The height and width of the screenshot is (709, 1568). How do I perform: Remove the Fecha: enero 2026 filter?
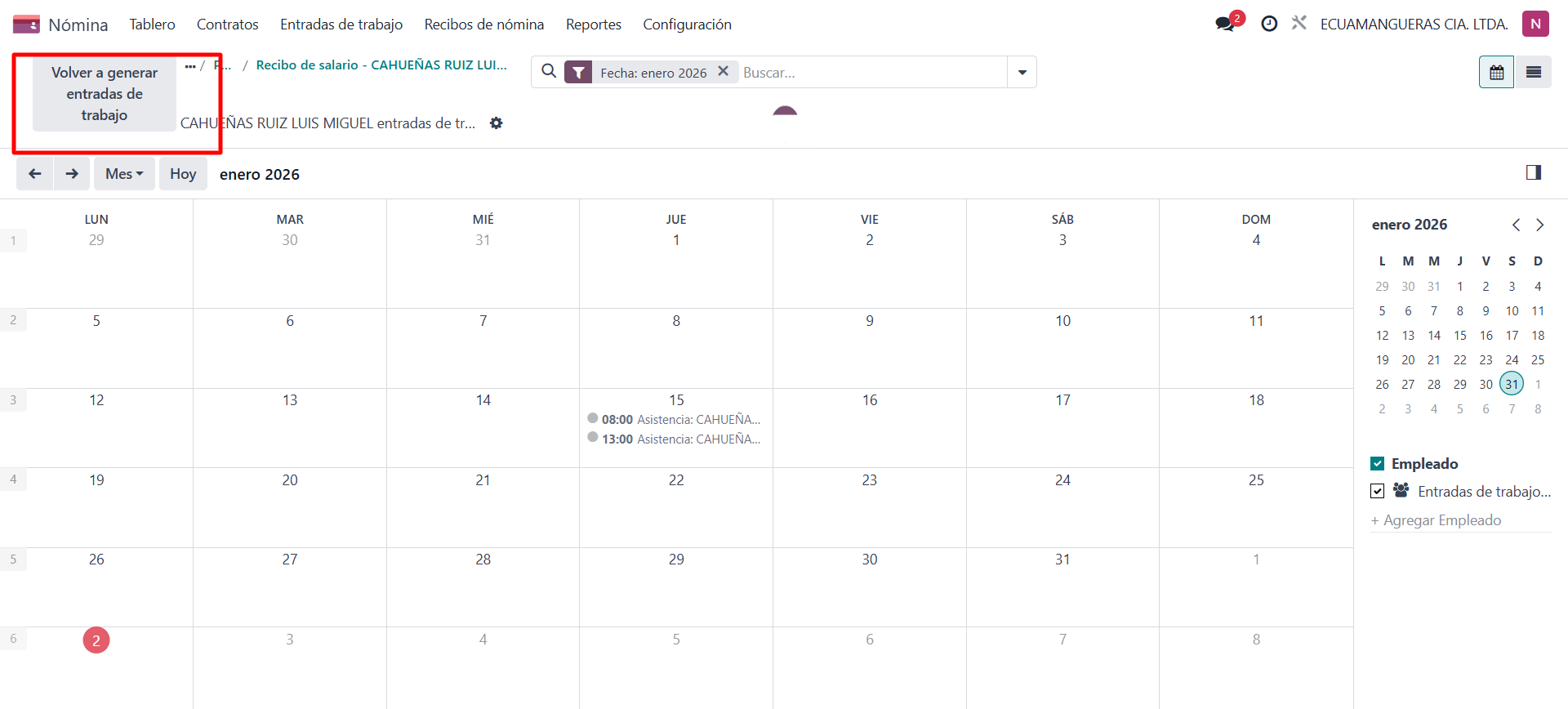[723, 72]
